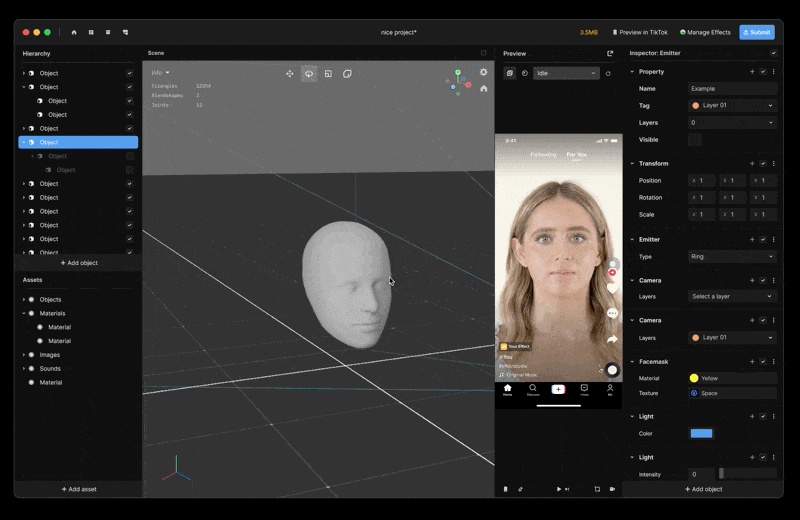Screen dimensions: 800x520
Task: Click the Light Intensity slider handle
Action: [721, 474]
